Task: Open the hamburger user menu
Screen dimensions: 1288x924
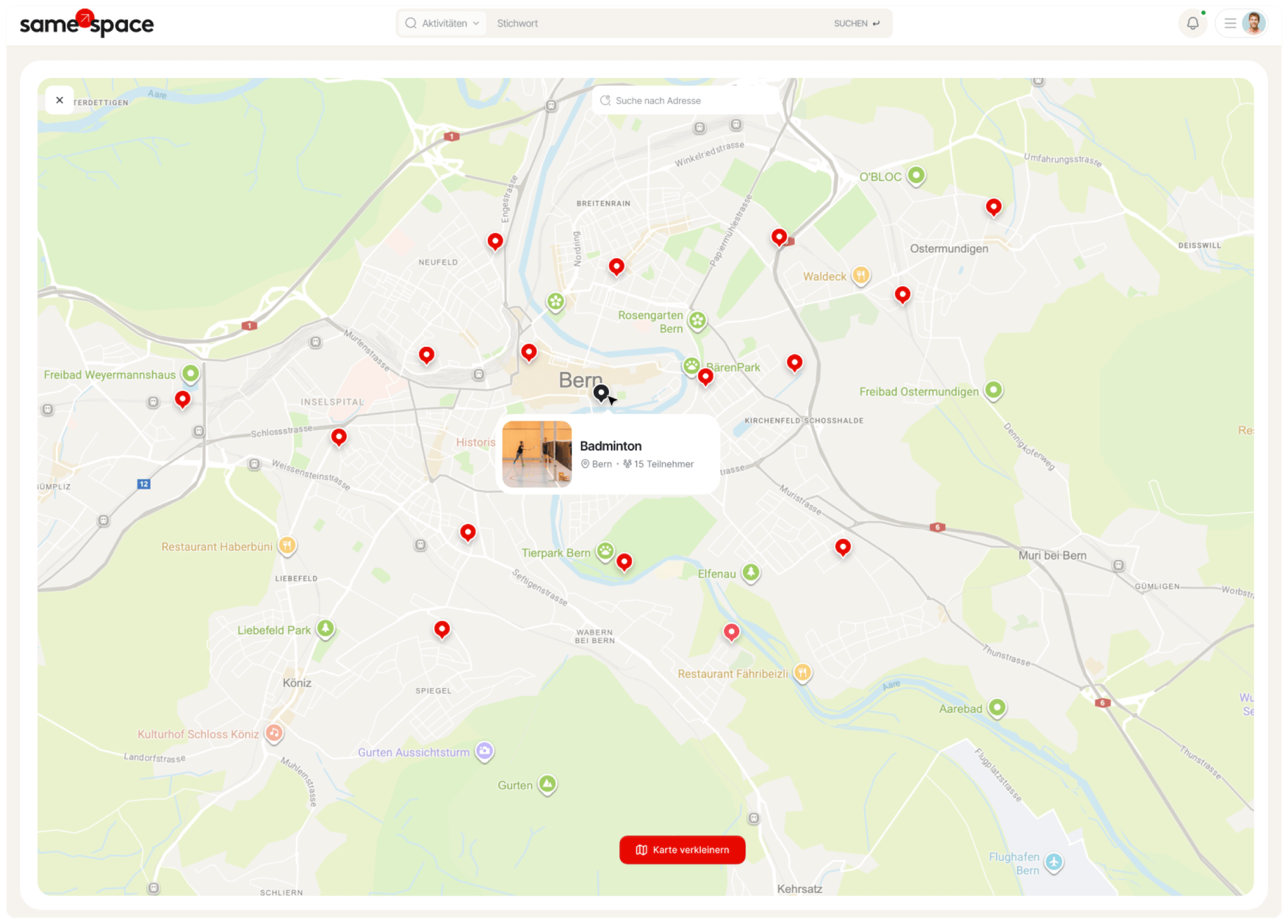Action: (1230, 23)
